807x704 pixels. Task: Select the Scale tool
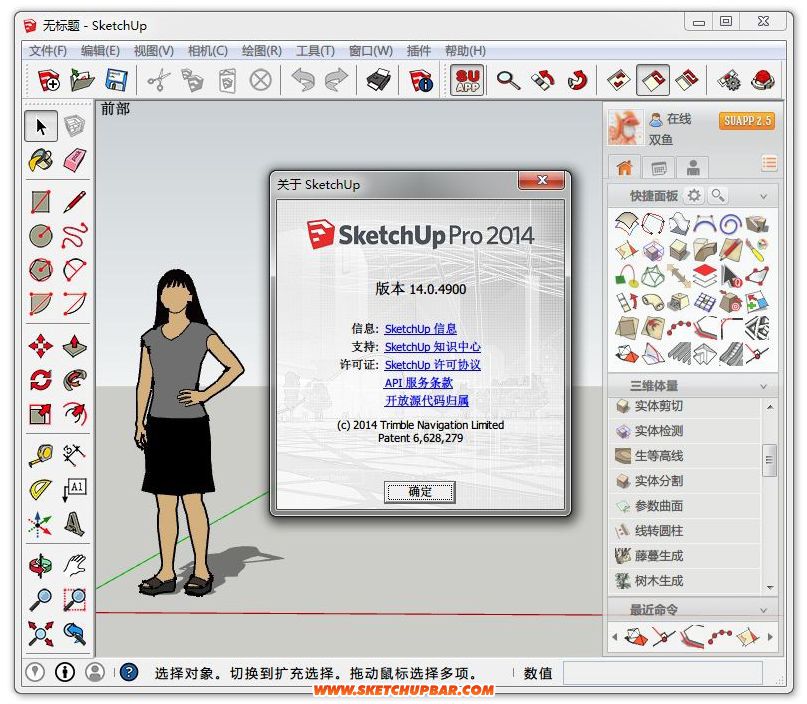[41, 414]
